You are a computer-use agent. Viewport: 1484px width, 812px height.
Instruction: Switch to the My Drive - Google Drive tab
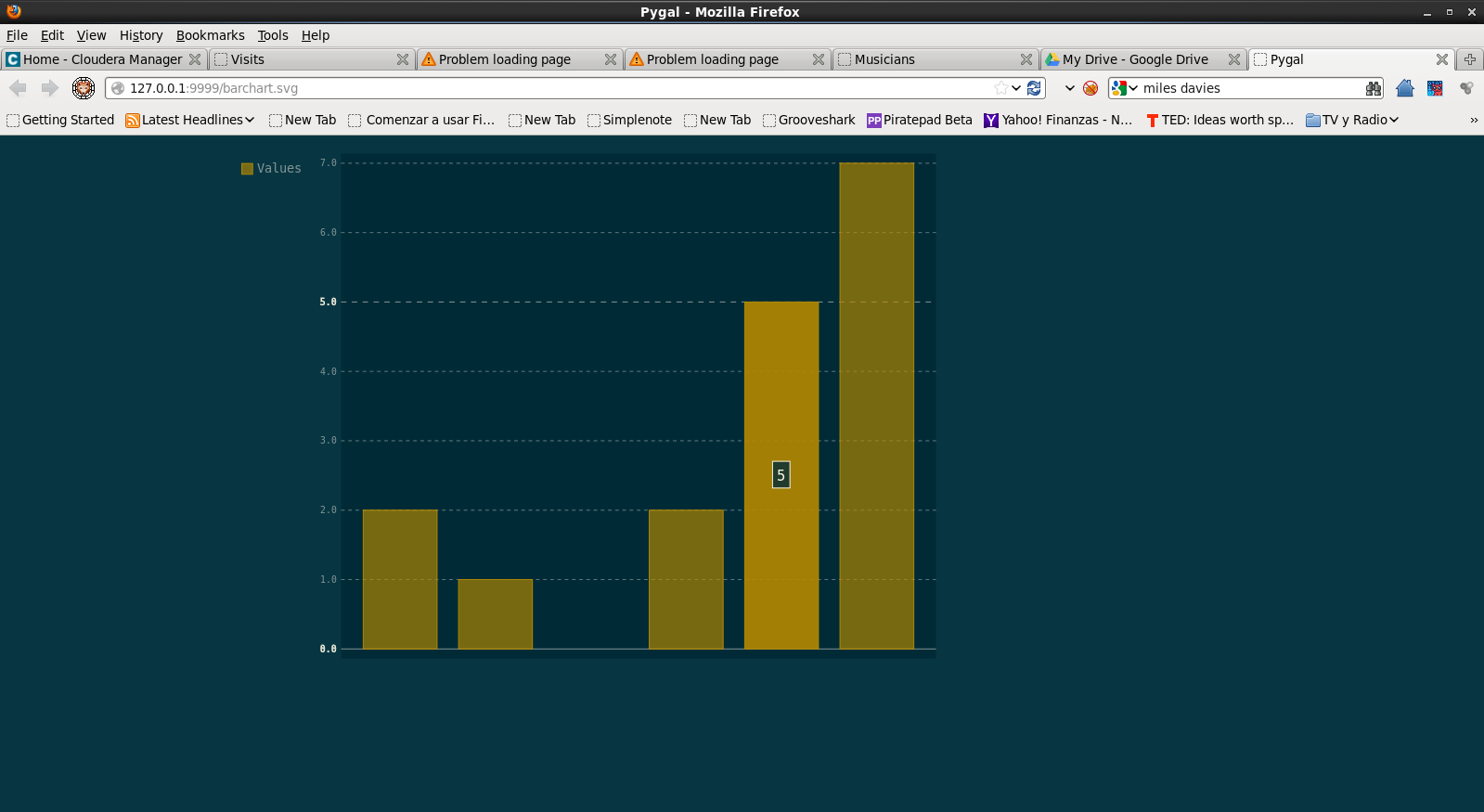(1142, 59)
